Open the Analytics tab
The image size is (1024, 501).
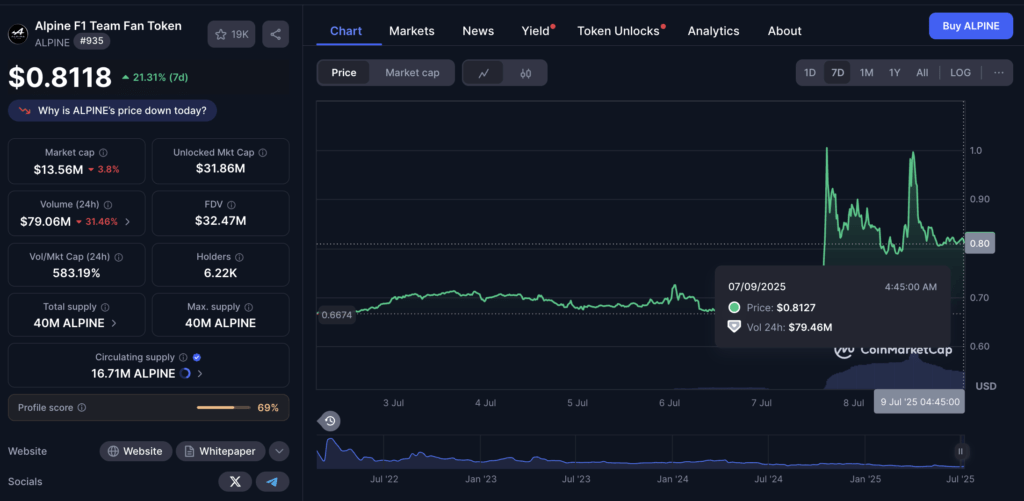713,31
